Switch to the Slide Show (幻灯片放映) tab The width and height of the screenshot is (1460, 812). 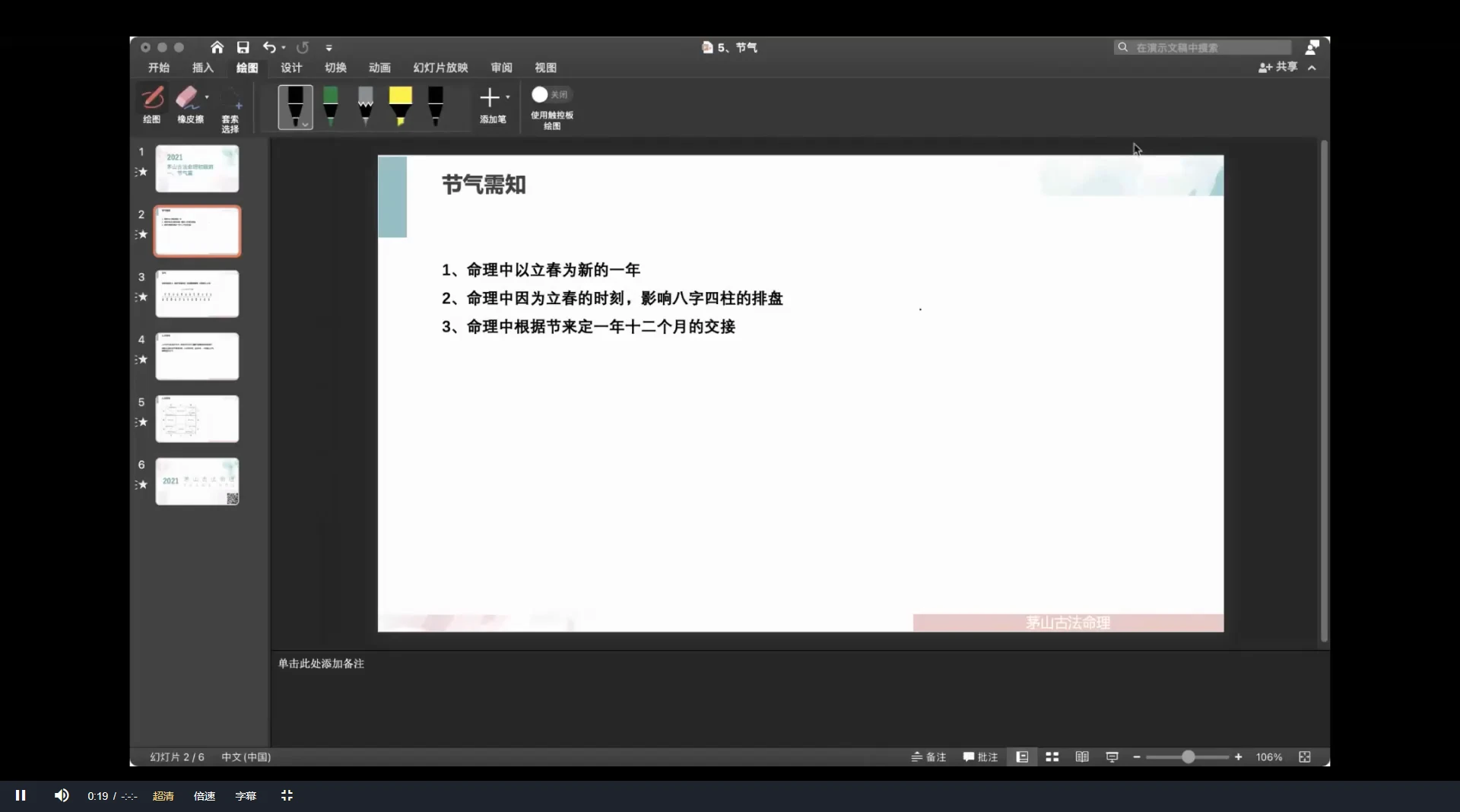[x=440, y=68]
